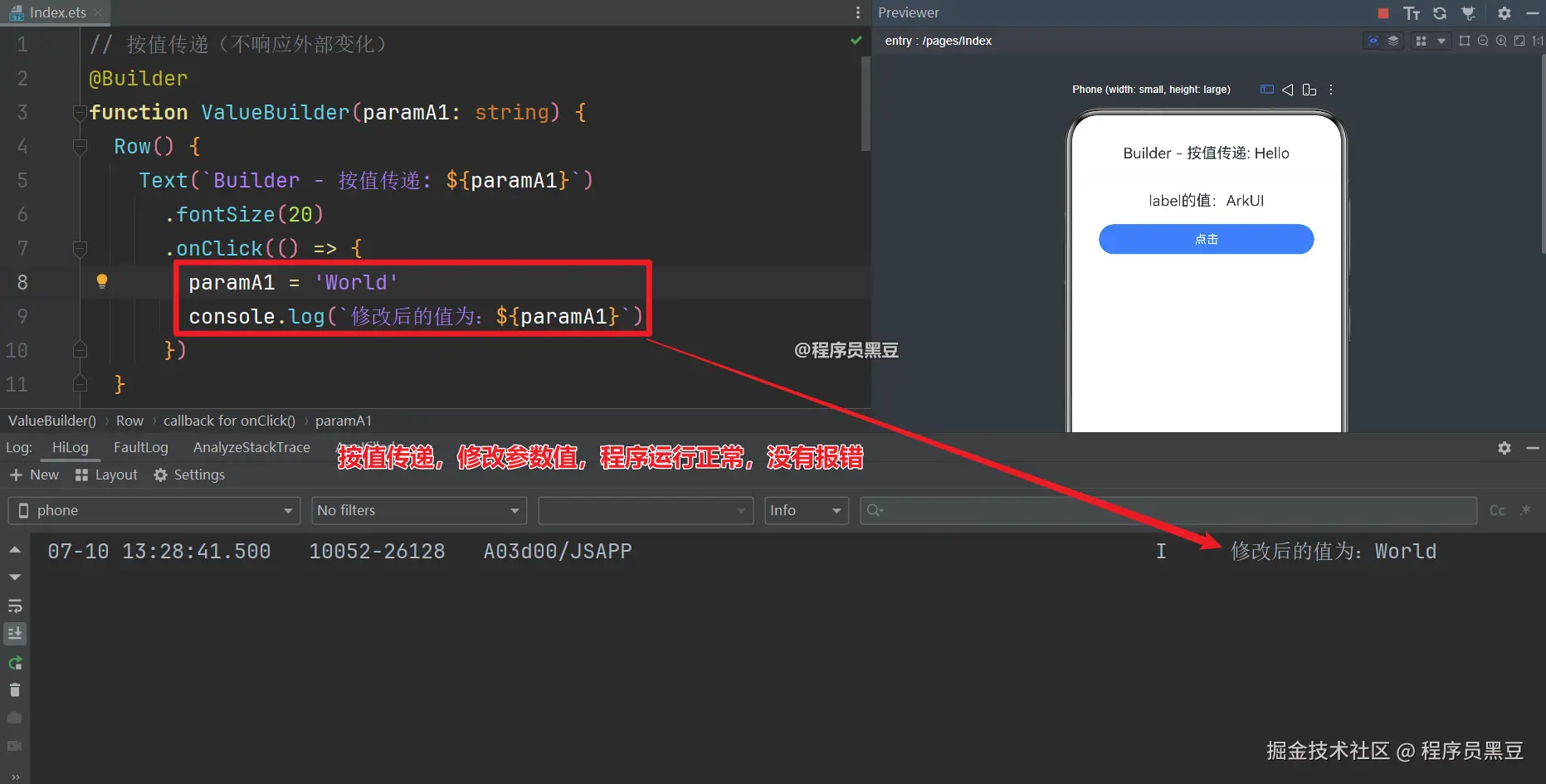Toggle the Inspector eye icon in Previewer
Image resolution: width=1546 pixels, height=784 pixels.
click(1373, 41)
